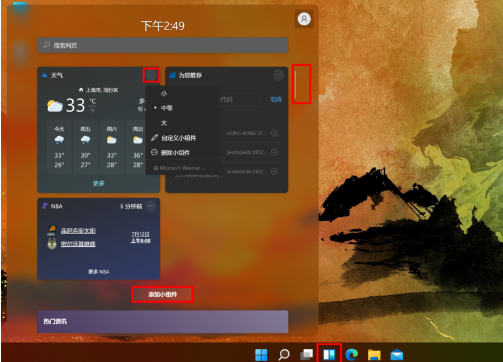This screenshot has width=503, height=362.
Task: Click the 7月12日 上午8:00 game time
Action: click(141, 237)
